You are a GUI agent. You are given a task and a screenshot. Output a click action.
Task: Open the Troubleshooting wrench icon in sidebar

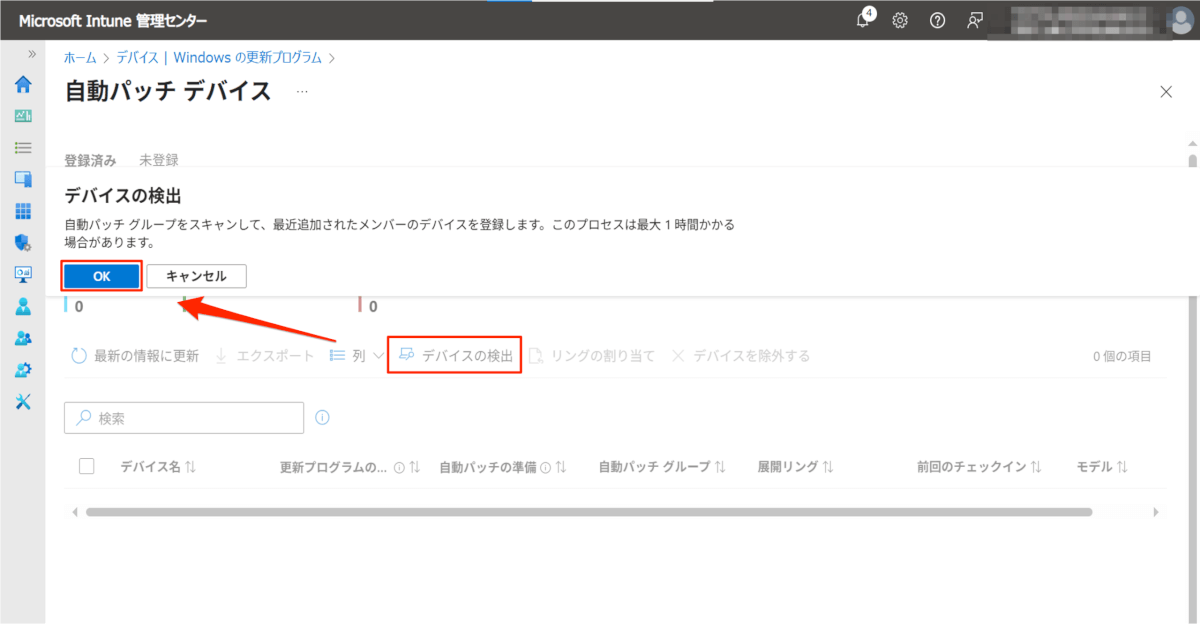[23, 401]
